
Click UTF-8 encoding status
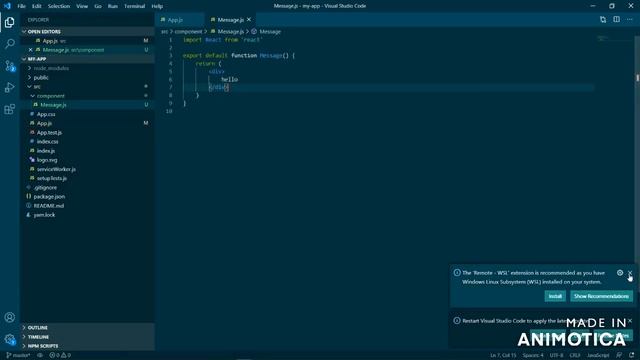pos(556,356)
